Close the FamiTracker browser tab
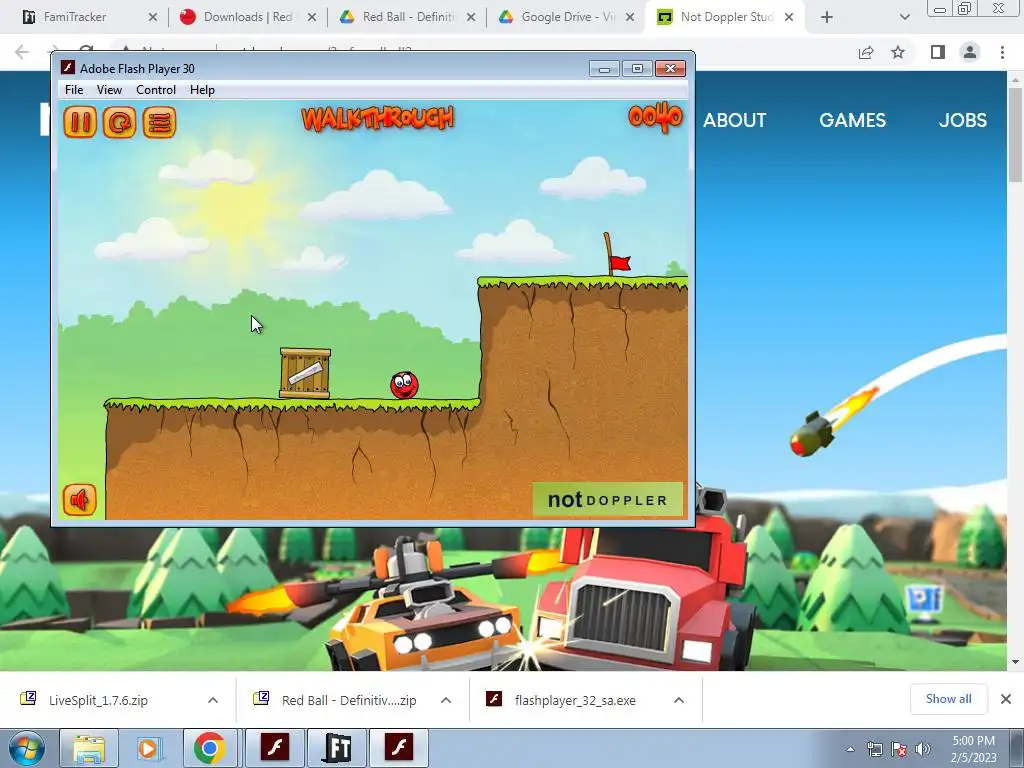Viewport: 1024px width, 768px height. tap(153, 17)
